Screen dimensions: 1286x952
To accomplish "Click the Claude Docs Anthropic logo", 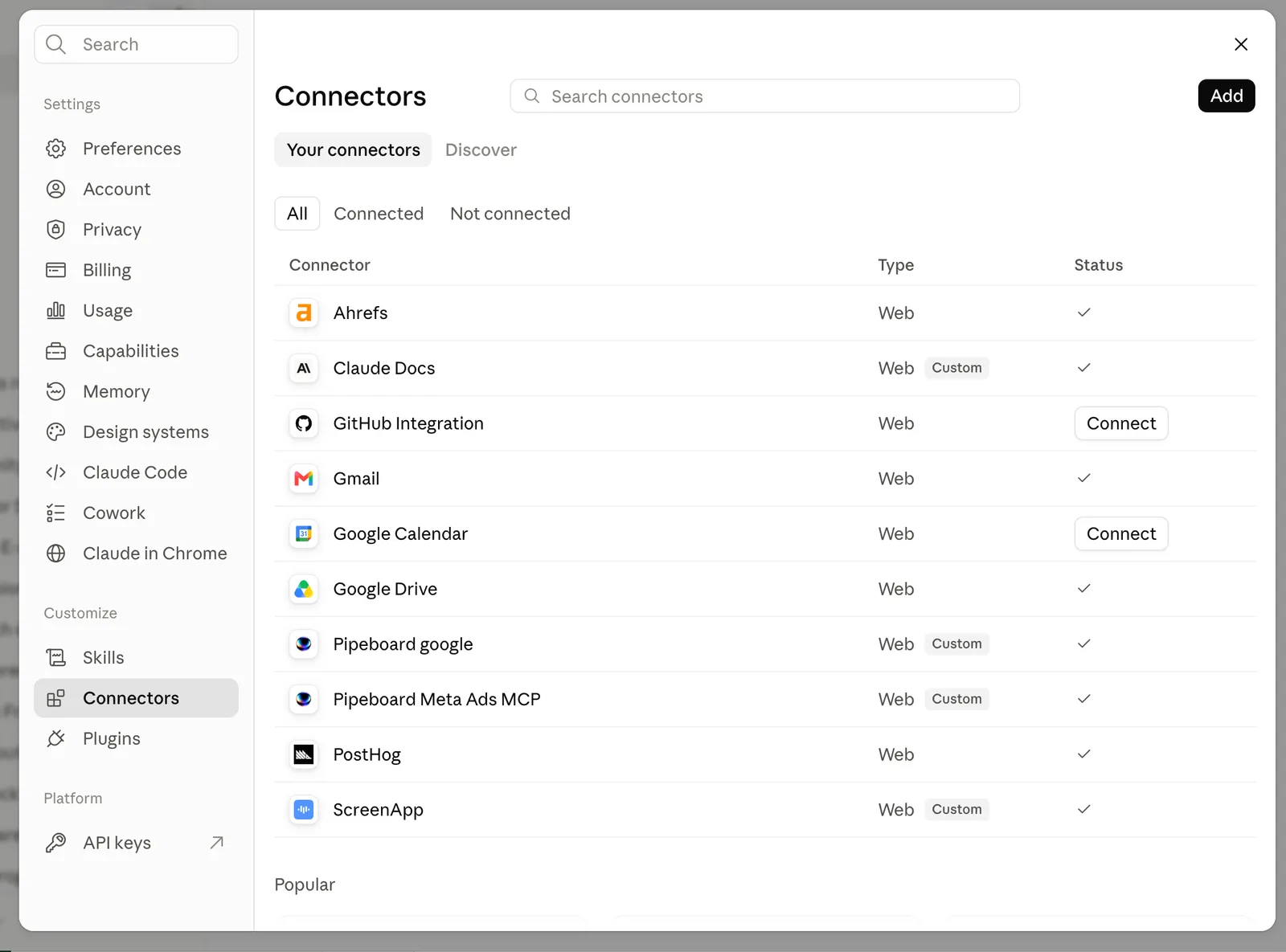I will 304,368.
